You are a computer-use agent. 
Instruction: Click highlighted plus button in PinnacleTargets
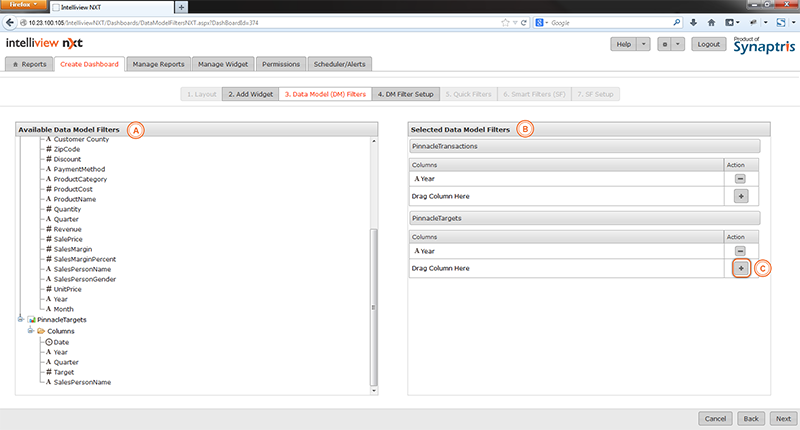pos(741,269)
